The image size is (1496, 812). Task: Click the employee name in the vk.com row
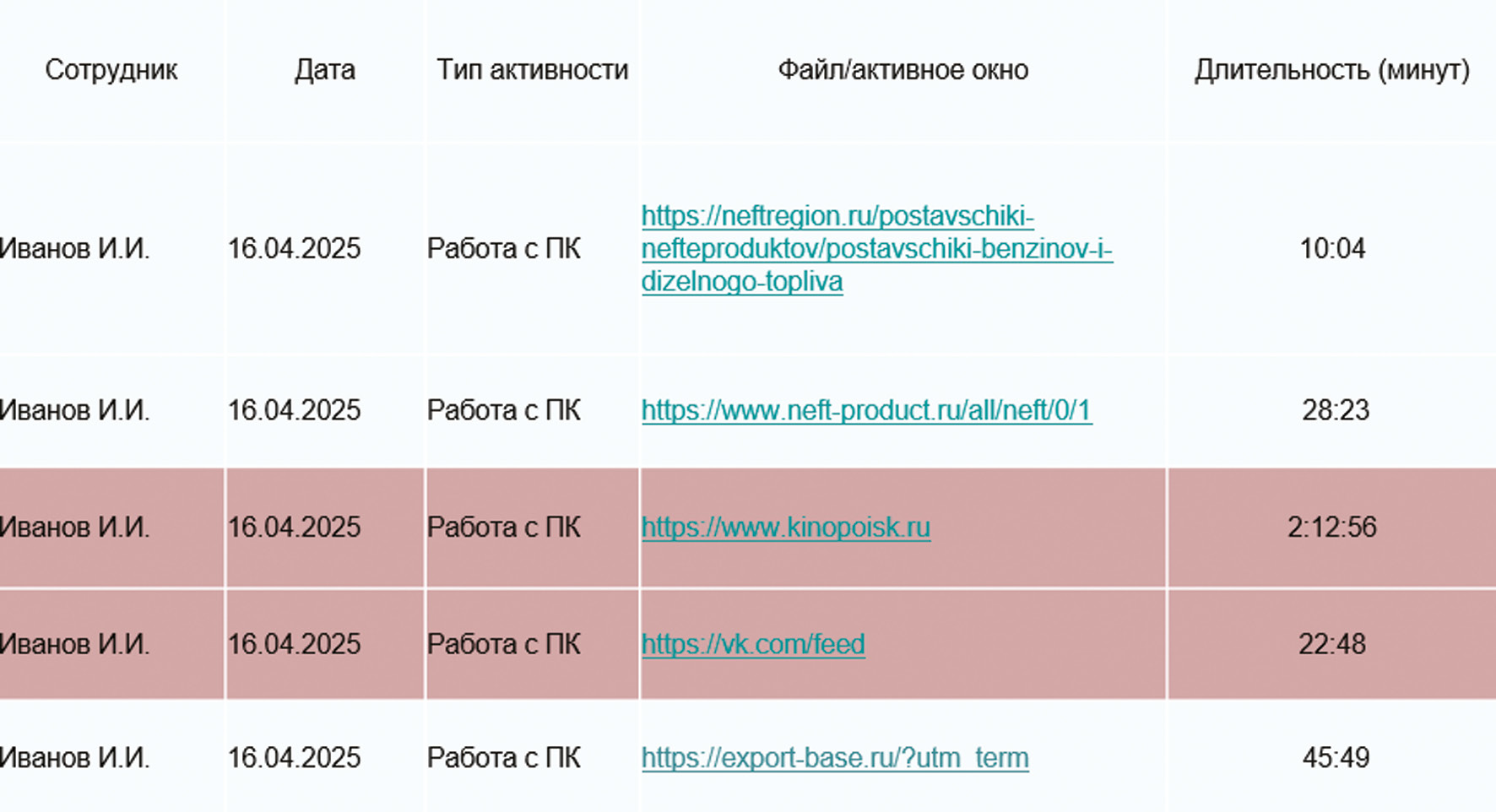[x=74, y=645]
